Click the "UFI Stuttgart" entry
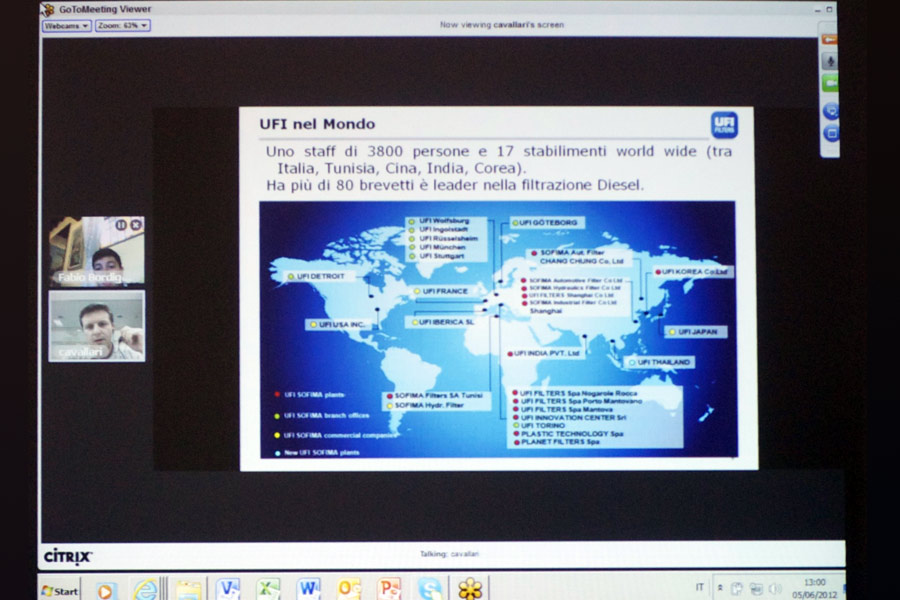Image resolution: width=900 pixels, height=600 pixels. (x=441, y=256)
